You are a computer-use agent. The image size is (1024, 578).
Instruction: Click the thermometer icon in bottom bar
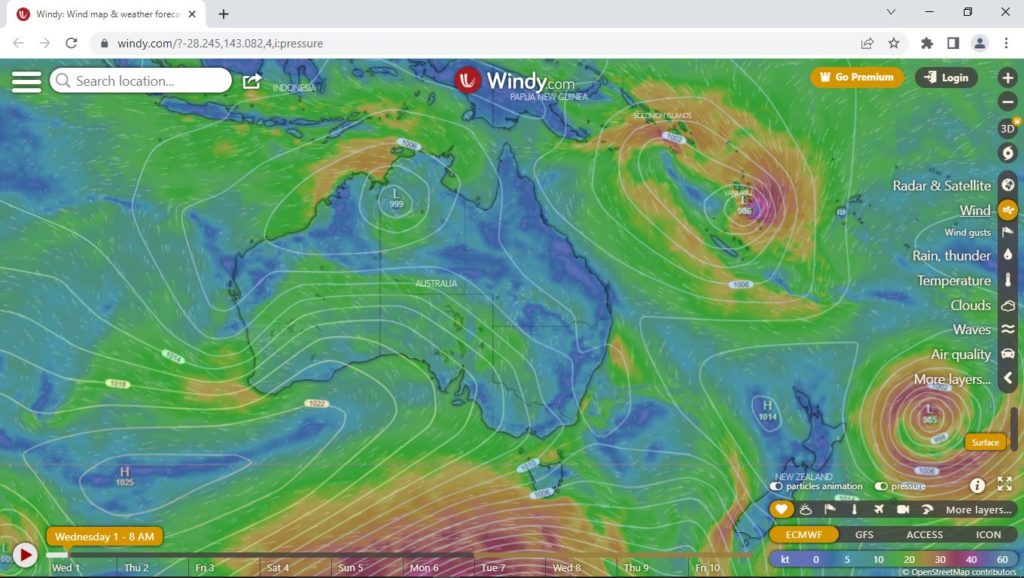[x=854, y=509]
